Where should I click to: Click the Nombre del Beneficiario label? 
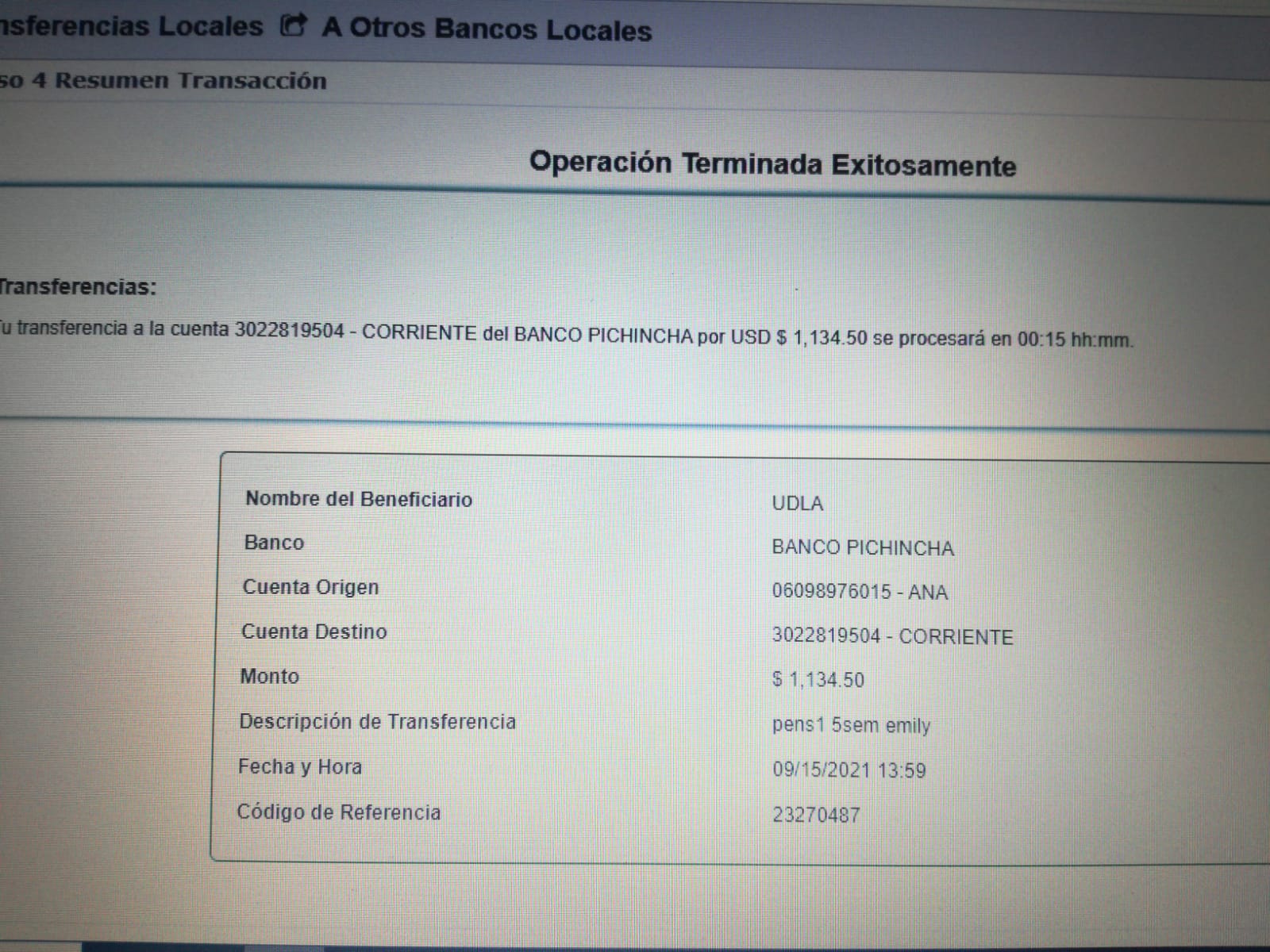click(359, 499)
